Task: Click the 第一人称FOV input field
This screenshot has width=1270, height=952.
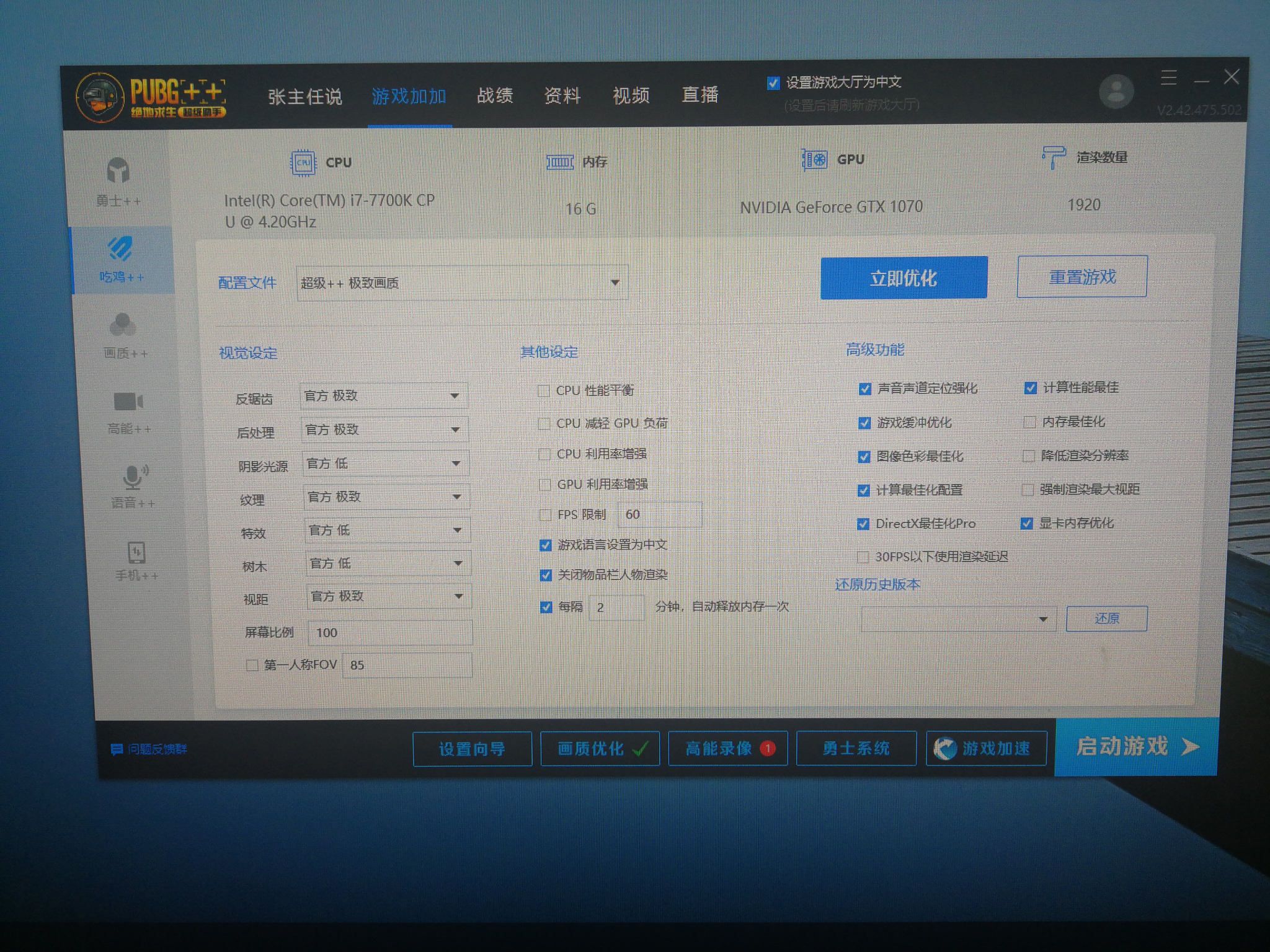Action: tap(407, 665)
